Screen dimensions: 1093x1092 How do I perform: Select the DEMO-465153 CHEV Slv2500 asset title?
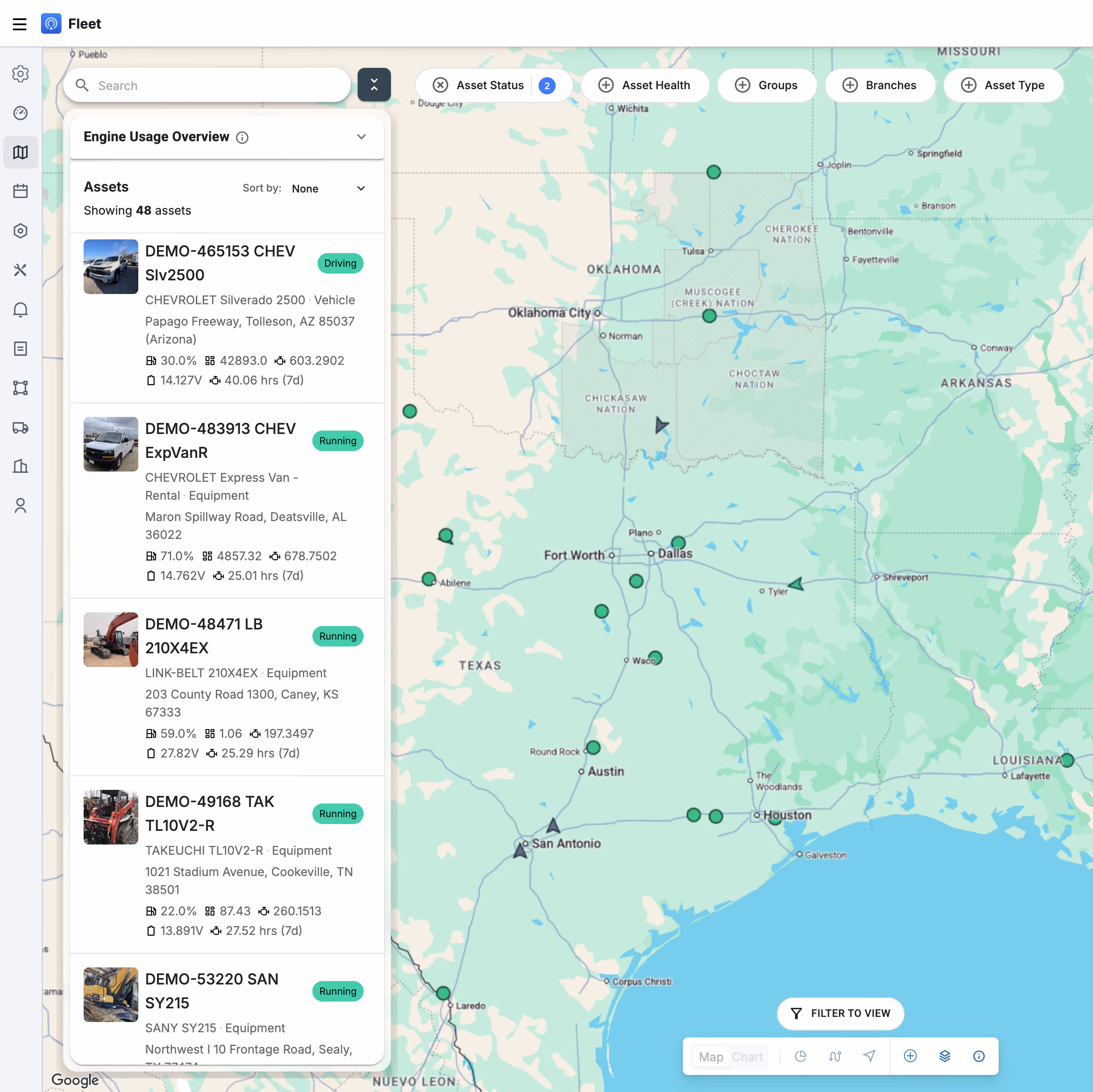pos(220,263)
